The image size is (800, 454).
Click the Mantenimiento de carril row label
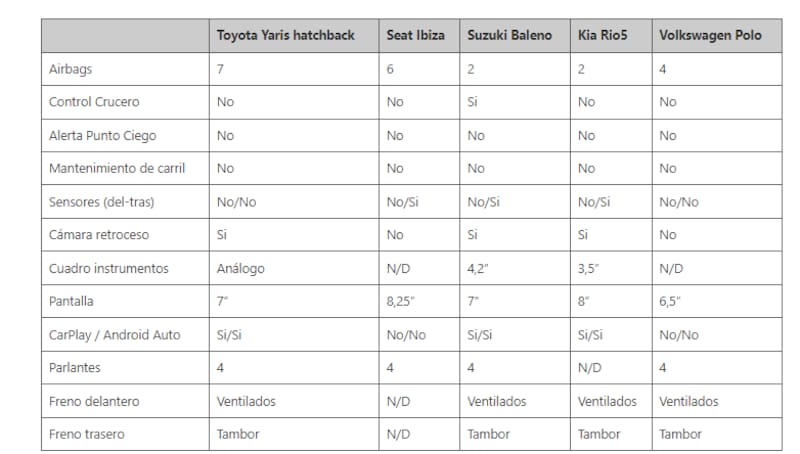[x=116, y=168]
